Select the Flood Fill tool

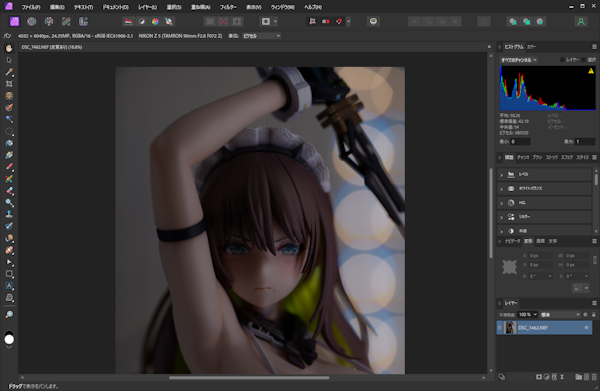coord(9,143)
